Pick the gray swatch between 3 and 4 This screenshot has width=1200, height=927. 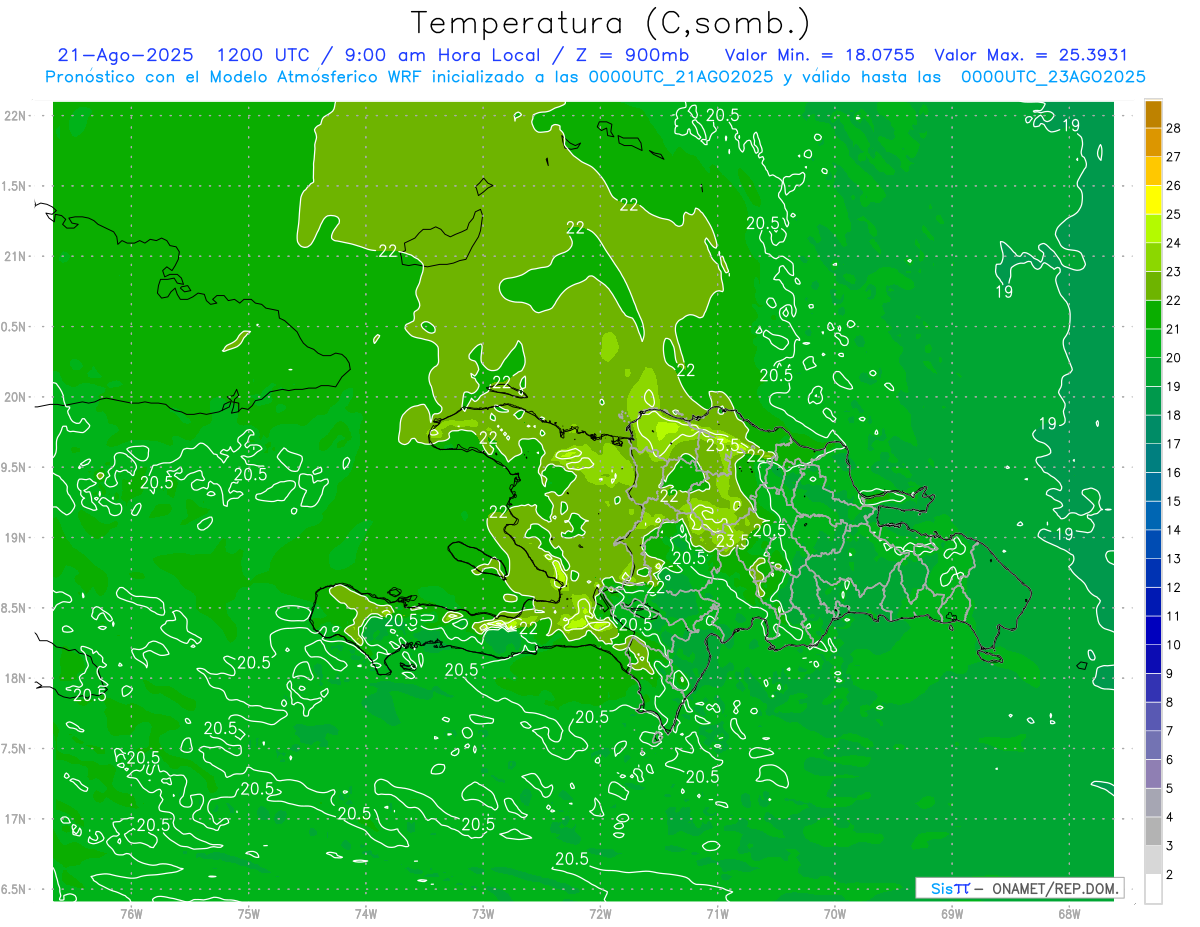[x=1154, y=831]
